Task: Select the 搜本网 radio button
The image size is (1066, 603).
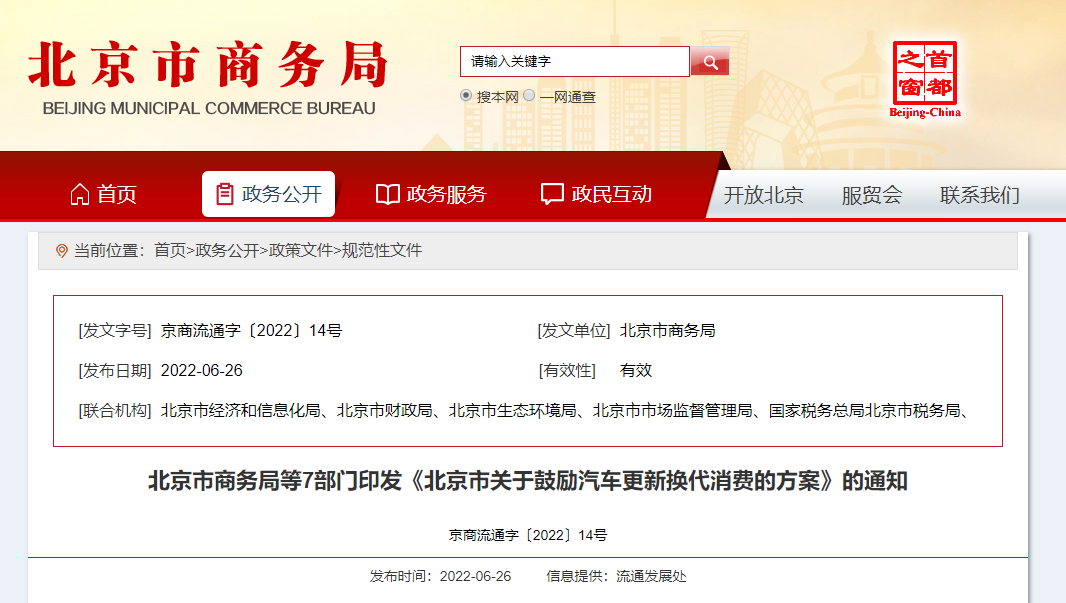Action: tap(466, 96)
